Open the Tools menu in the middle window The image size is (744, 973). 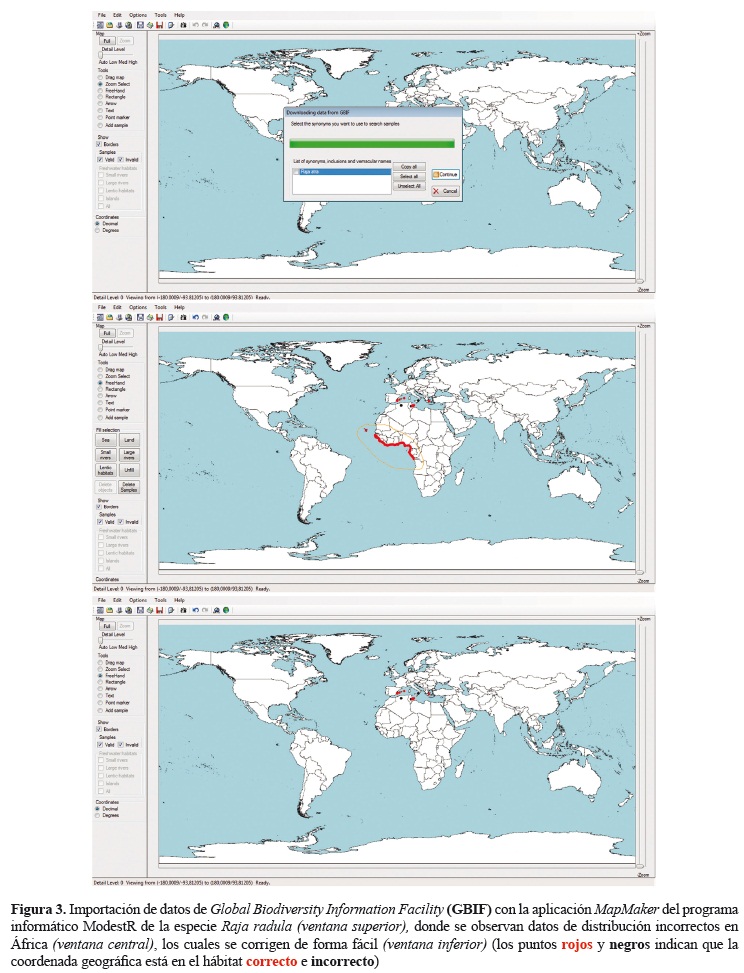pos(159,308)
